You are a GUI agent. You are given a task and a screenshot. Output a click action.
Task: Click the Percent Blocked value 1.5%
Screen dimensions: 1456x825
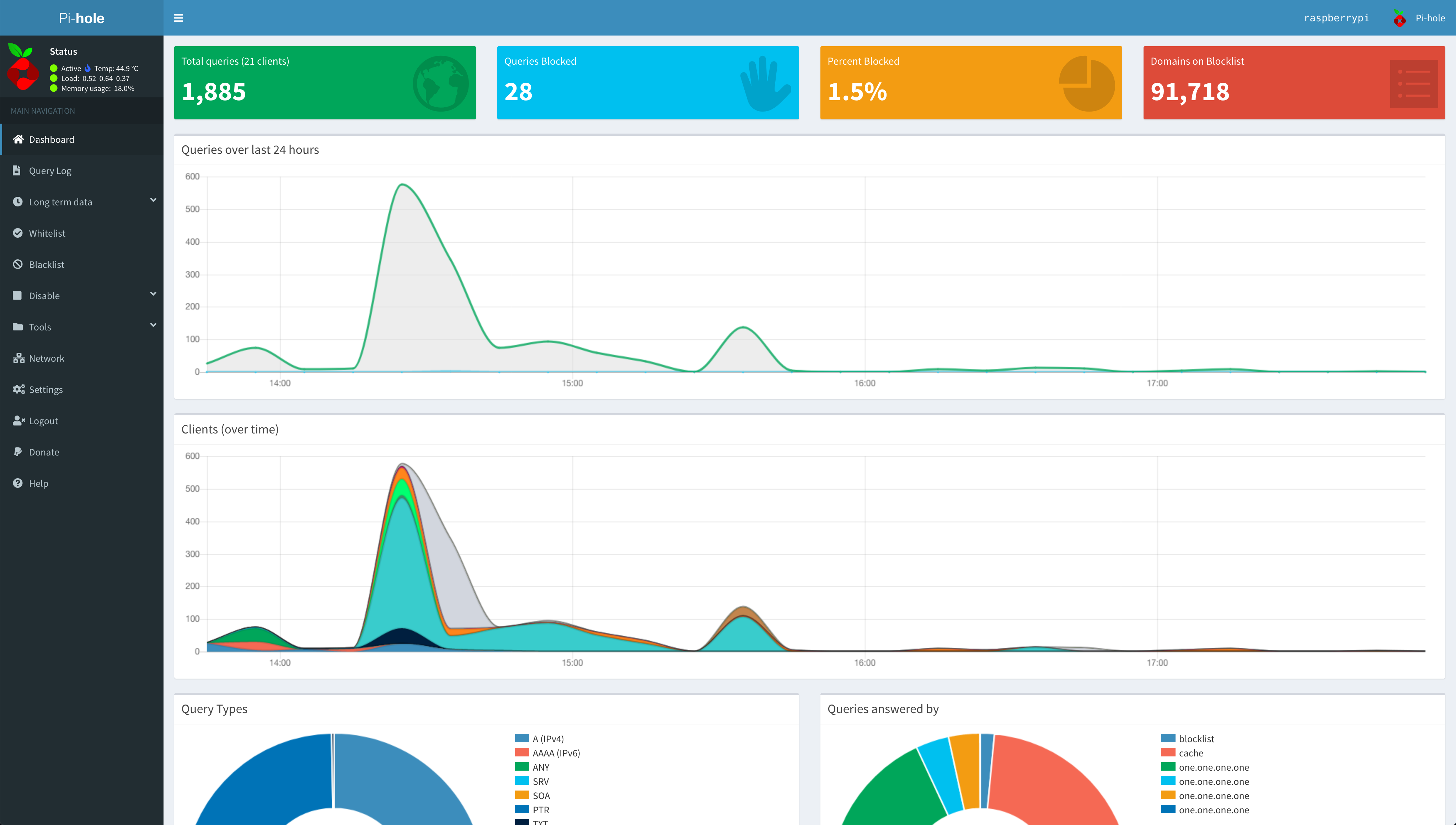857,92
